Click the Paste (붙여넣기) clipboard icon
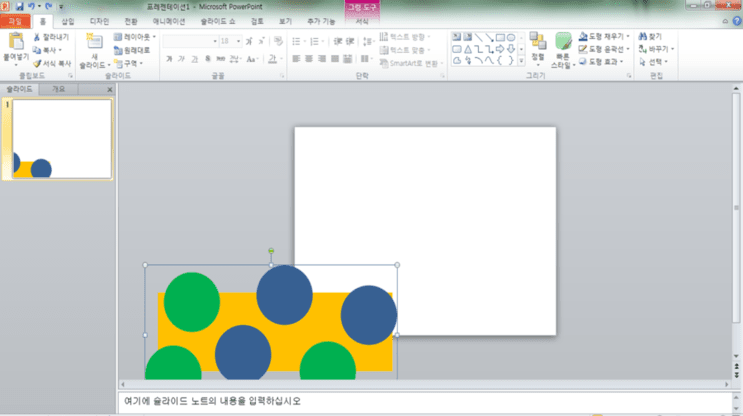 point(16,42)
